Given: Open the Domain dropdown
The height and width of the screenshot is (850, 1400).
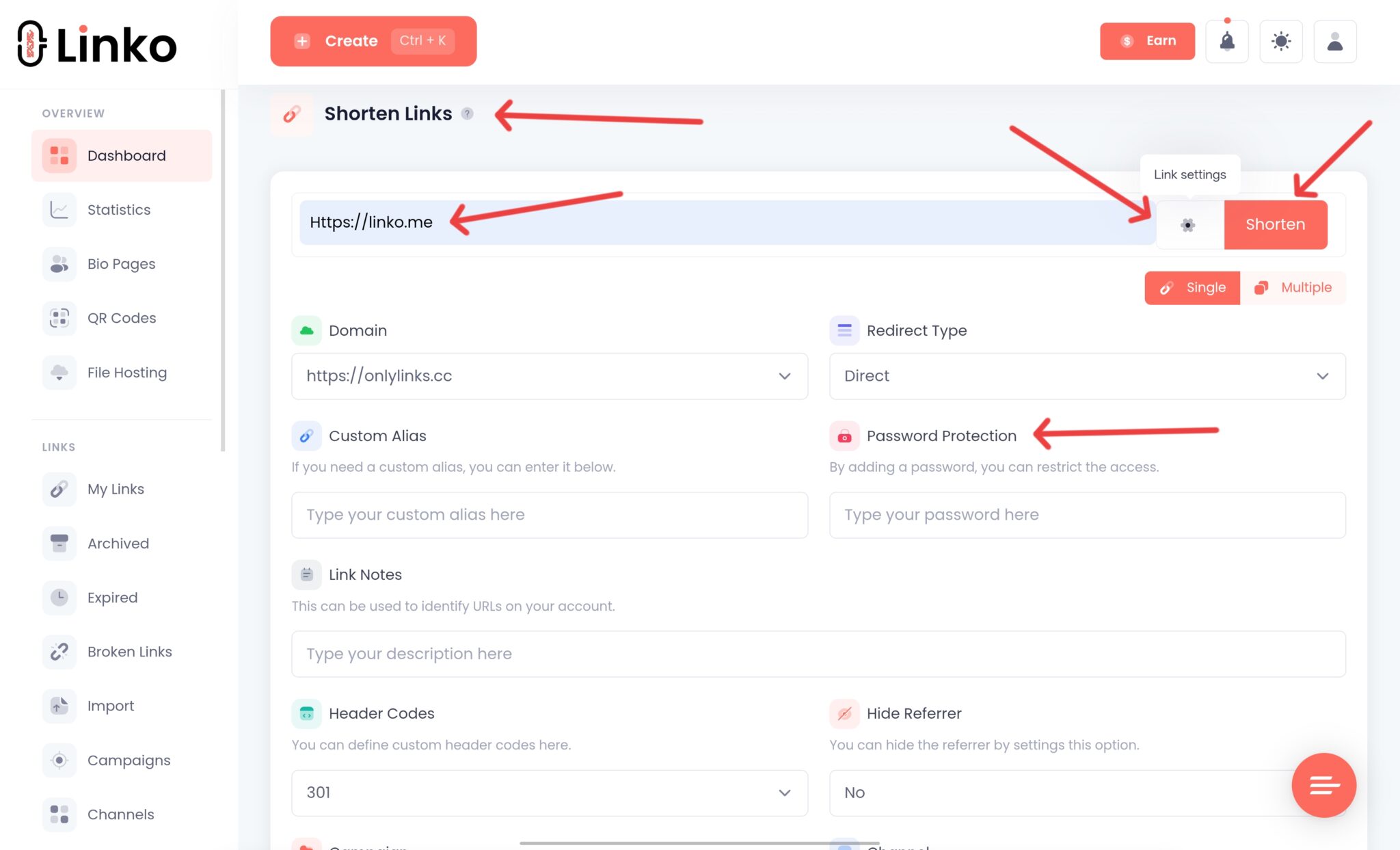Looking at the screenshot, I should click(x=550, y=376).
